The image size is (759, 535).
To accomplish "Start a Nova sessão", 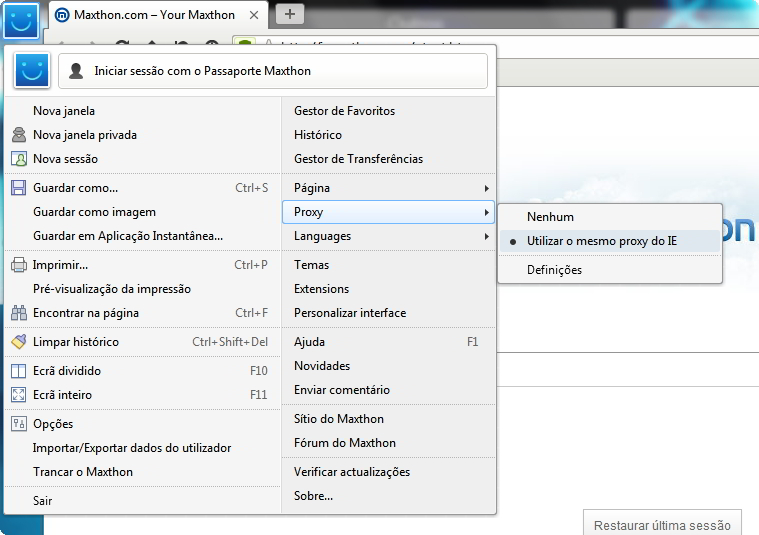I will click(143, 159).
